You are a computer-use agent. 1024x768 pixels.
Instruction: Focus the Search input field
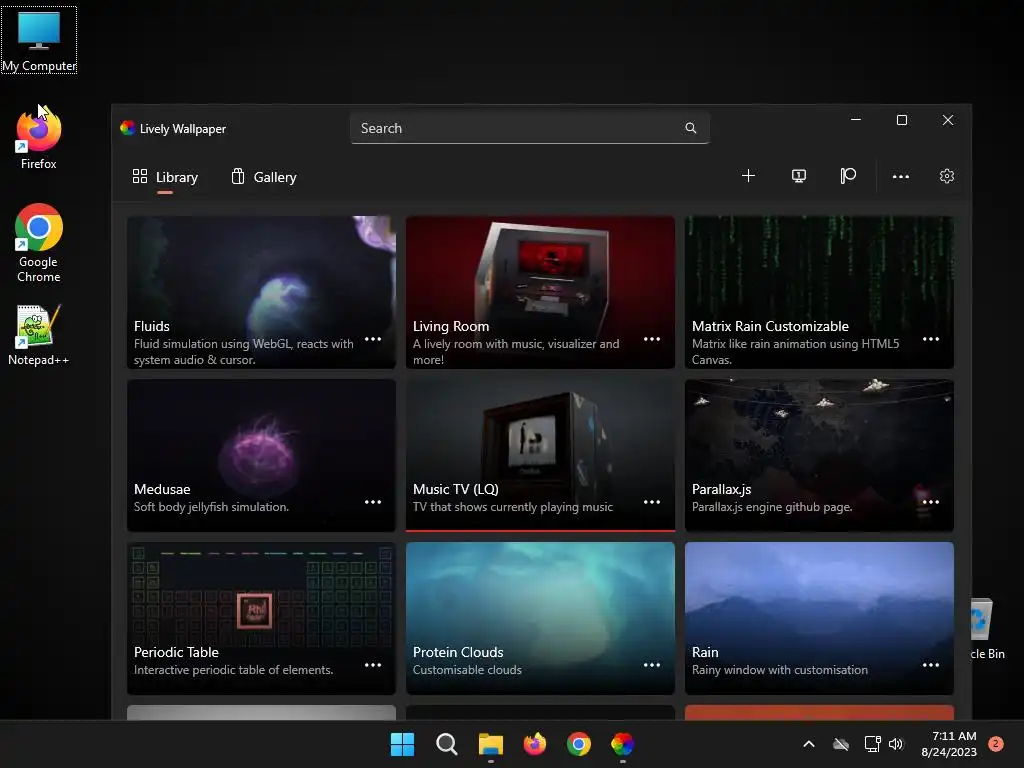coord(530,128)
